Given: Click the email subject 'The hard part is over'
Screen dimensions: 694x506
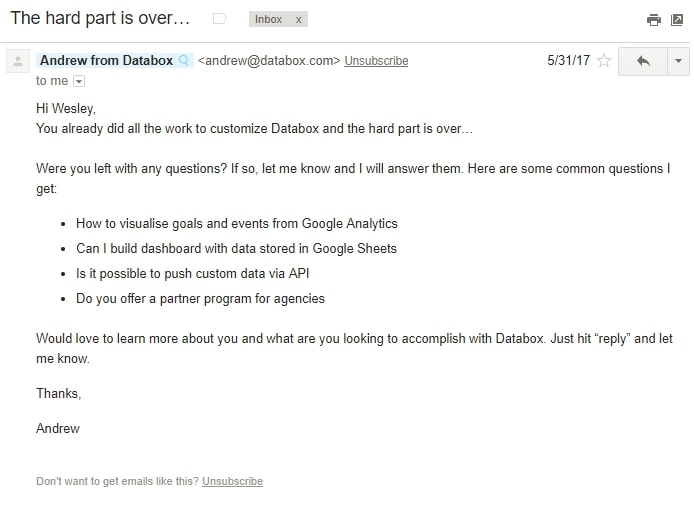Looking at the screenshot, I should (x=99, y=19).
